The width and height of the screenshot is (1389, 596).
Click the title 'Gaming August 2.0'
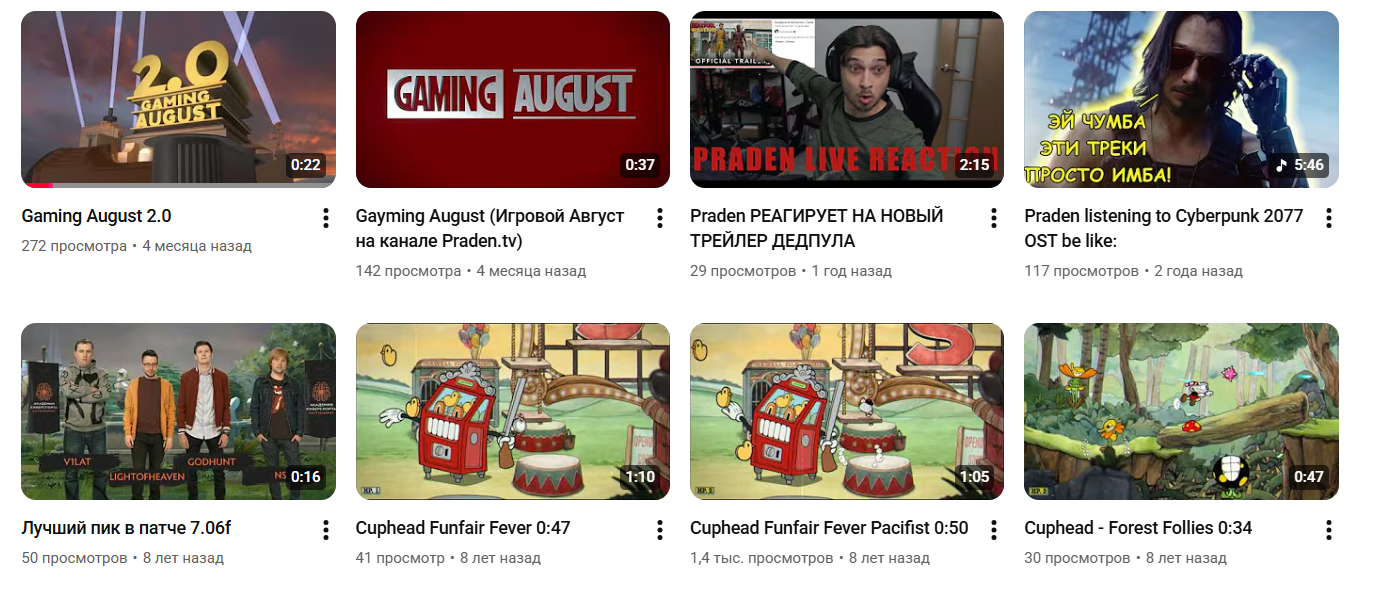(96, 216)
